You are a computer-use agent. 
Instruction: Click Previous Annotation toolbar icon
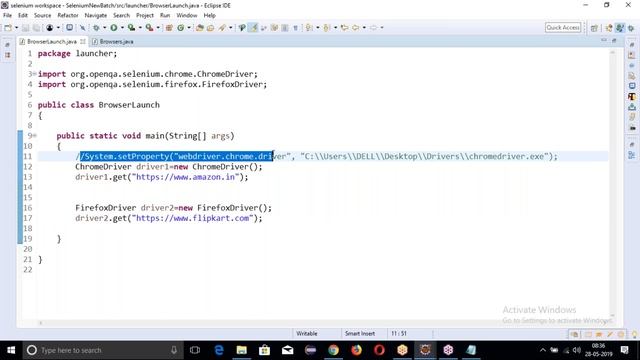[x=327, y=28]
